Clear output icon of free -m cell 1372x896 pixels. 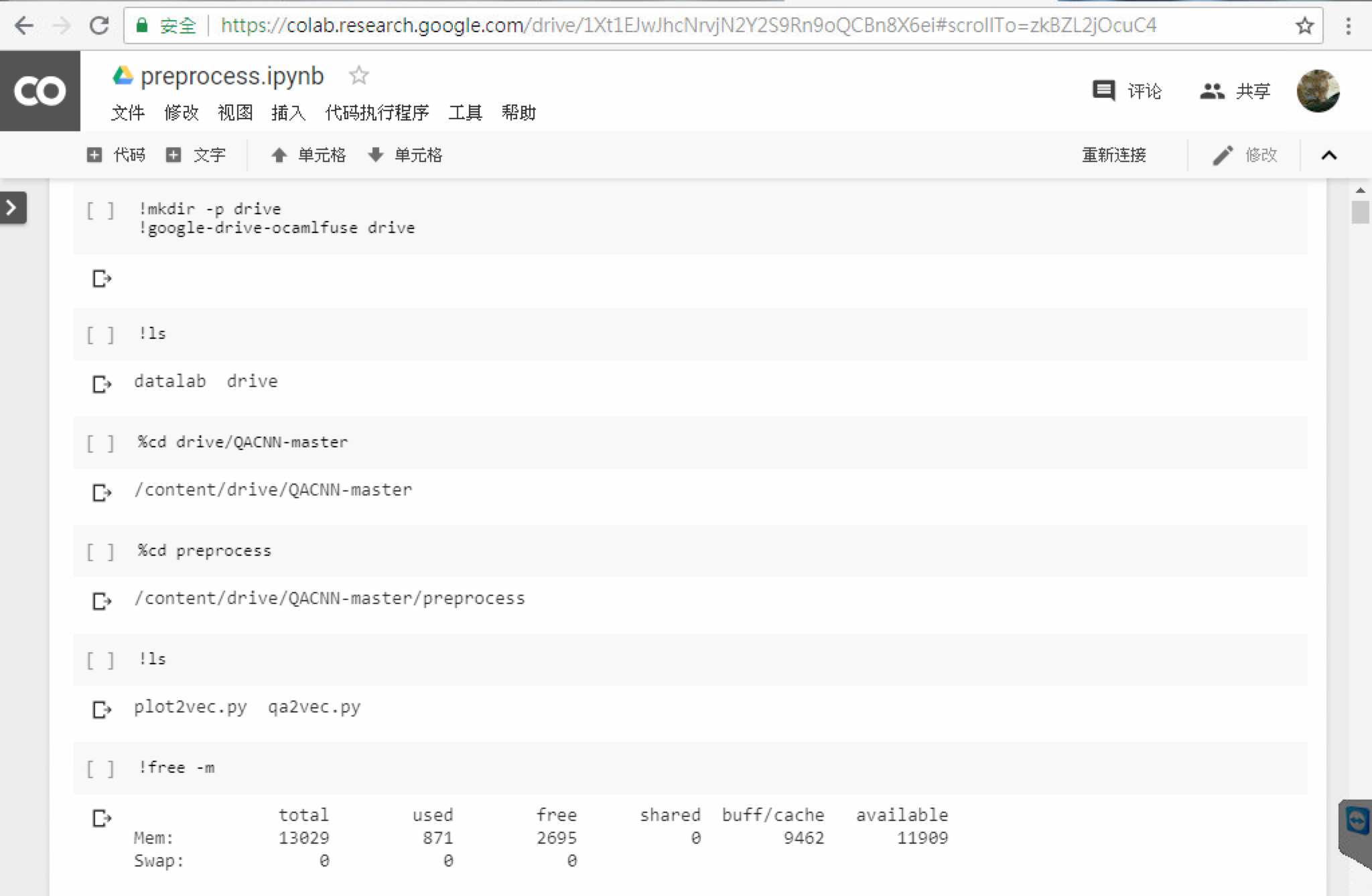(101, 818)
